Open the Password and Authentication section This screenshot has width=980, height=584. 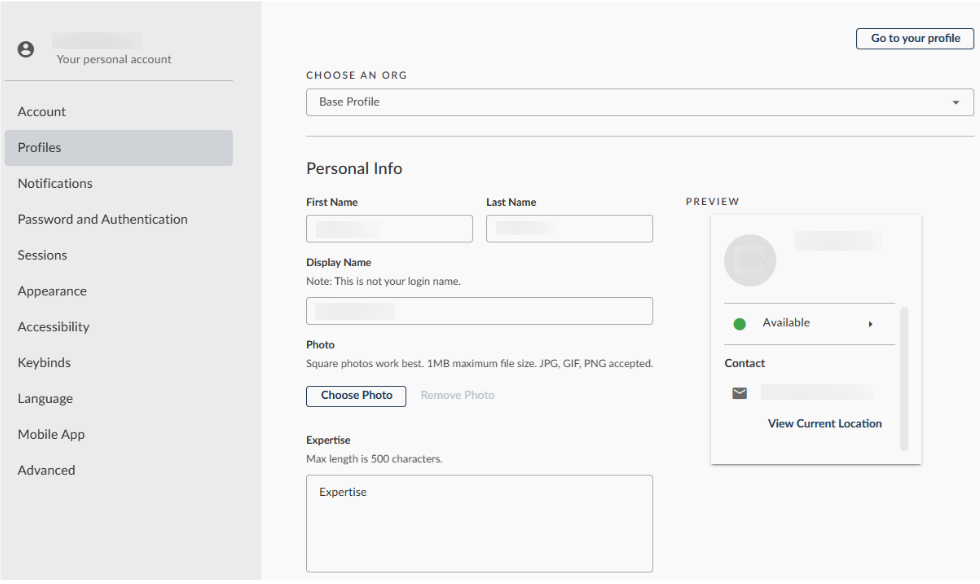pos(102,219)
